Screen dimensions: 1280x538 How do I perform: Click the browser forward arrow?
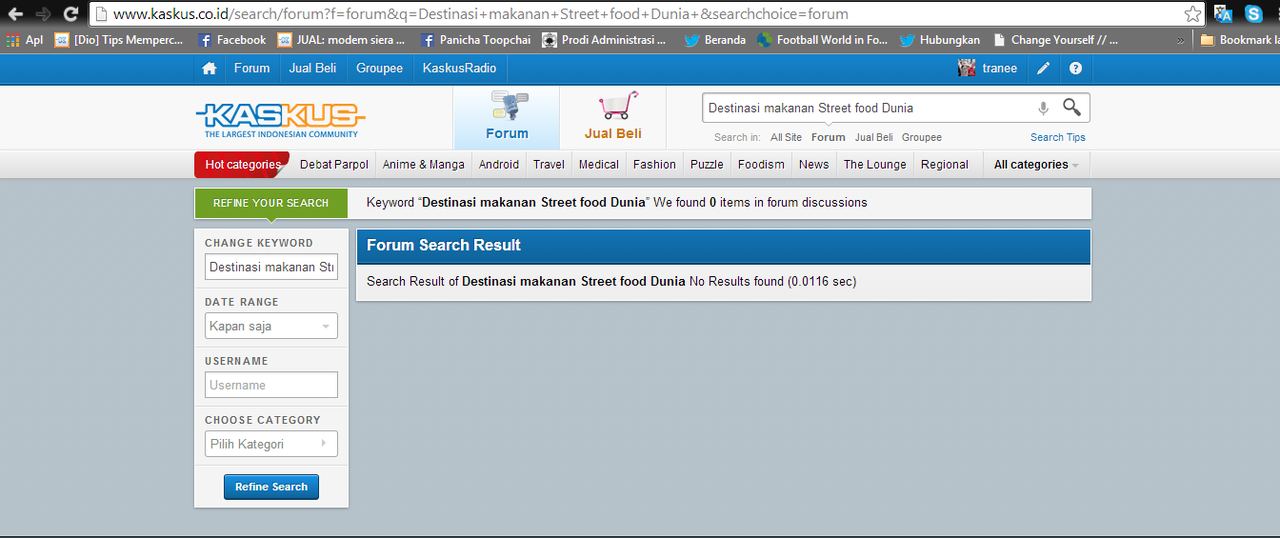pos(43,14)
